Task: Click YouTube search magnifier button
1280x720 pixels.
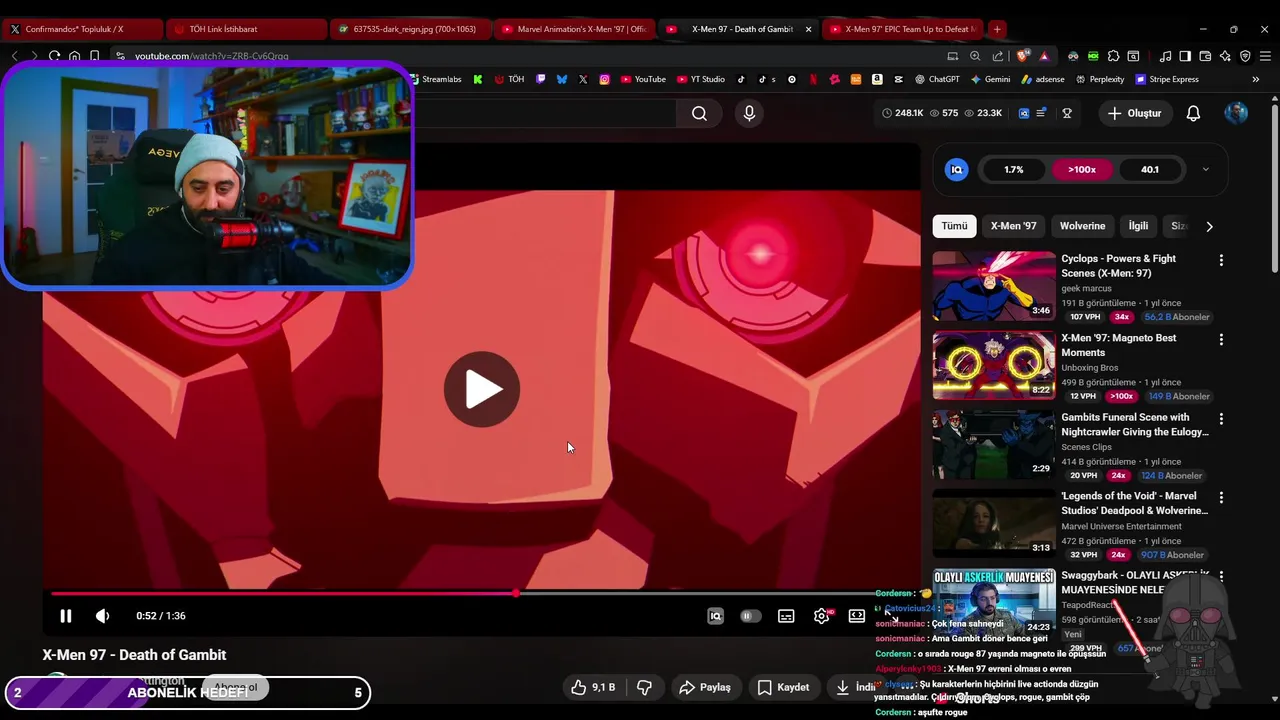Action: [x=699, y=113]
